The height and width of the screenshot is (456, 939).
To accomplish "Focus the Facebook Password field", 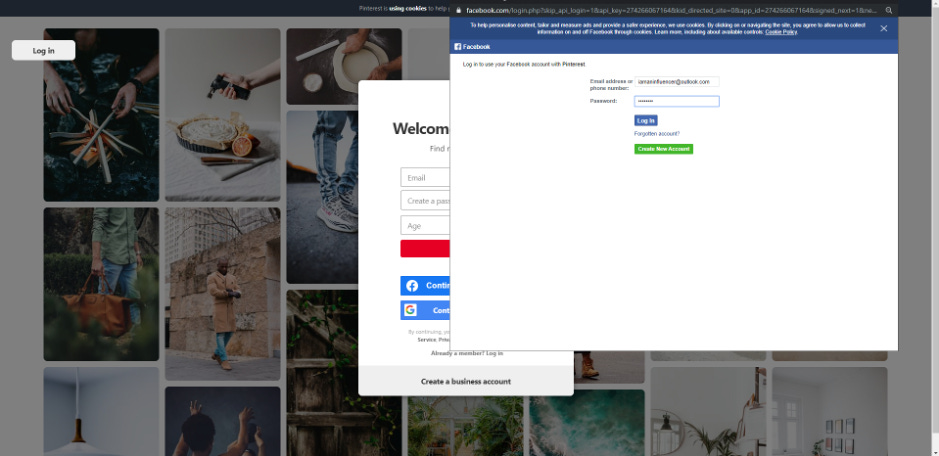I will tap(677, 101).
